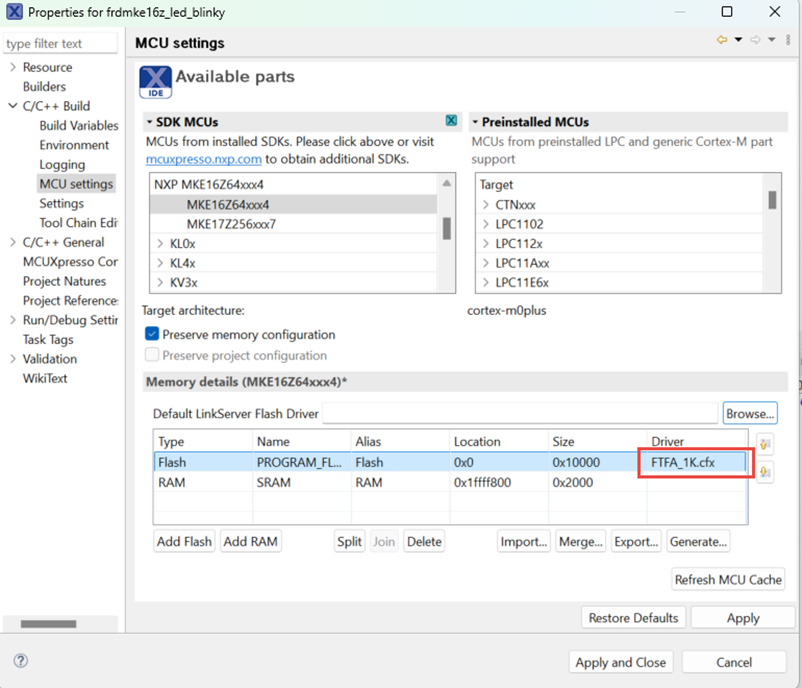The image size is (802, 688).
Task: Click the type filter text field
Action: click(x=60, y=43)
